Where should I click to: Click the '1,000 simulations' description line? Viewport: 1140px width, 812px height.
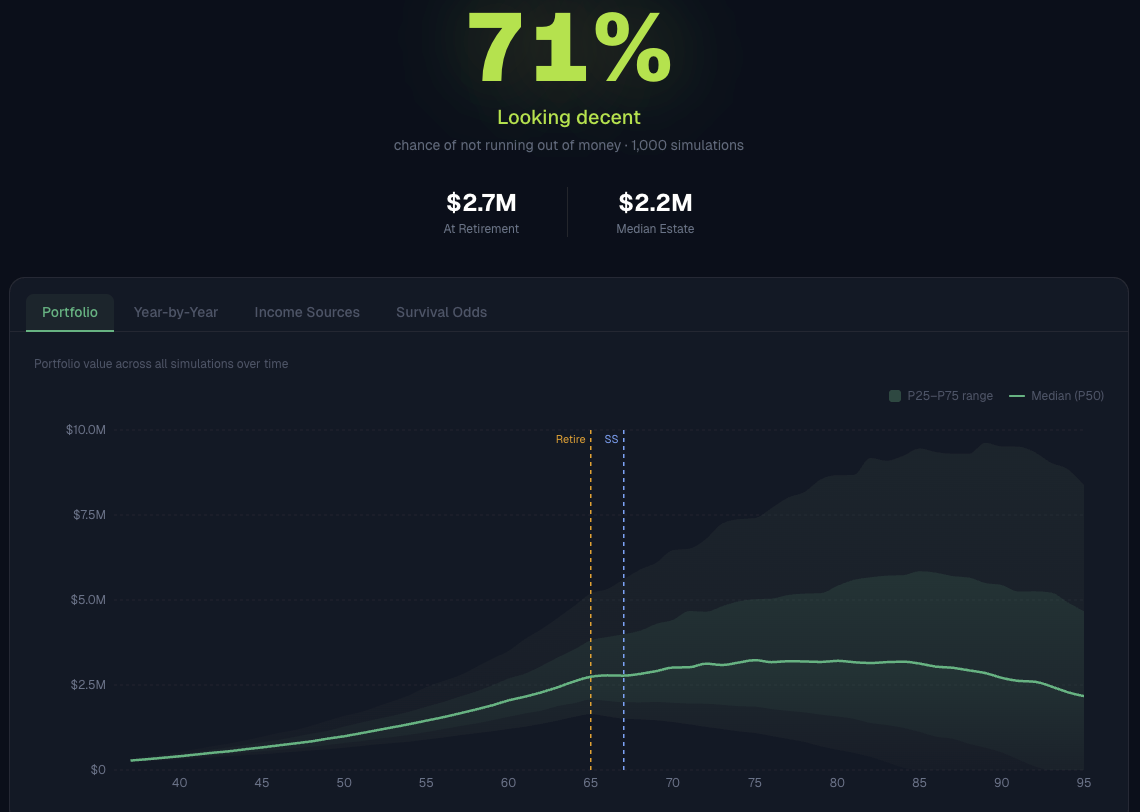[x=569, y=145]
